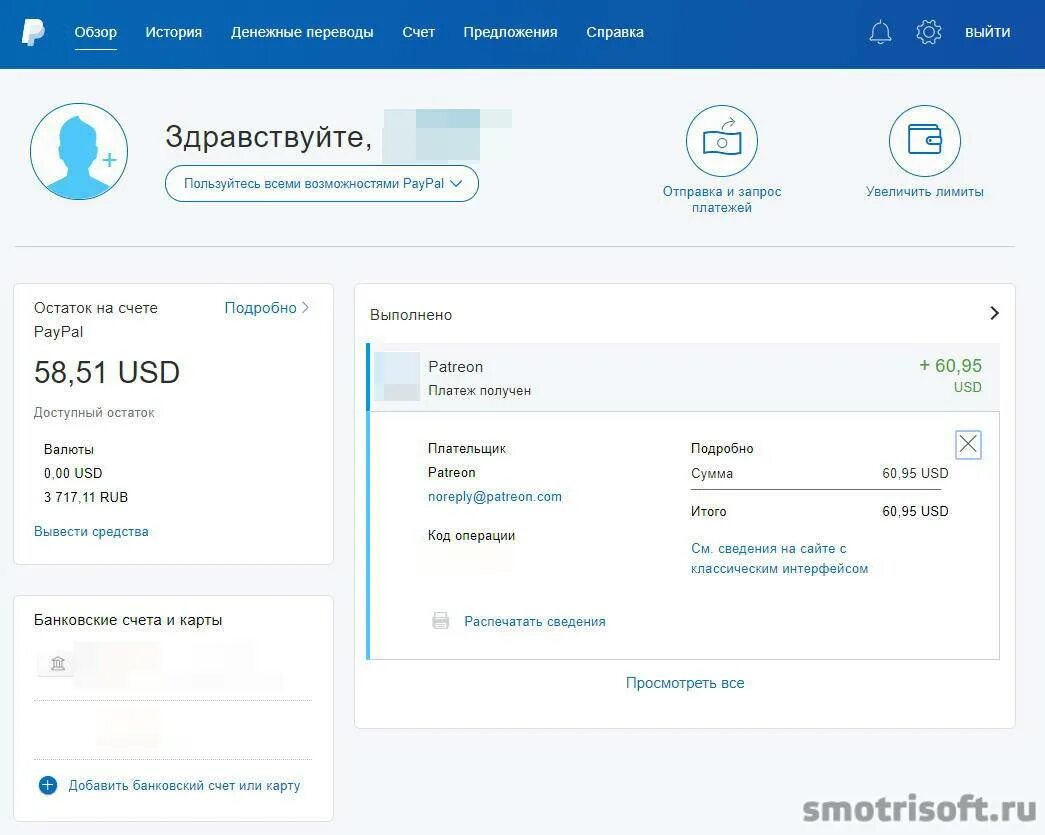The height and width of the screenshot is (835, 1045).
Task: Open the Справка tab
Action: (615, 32)
